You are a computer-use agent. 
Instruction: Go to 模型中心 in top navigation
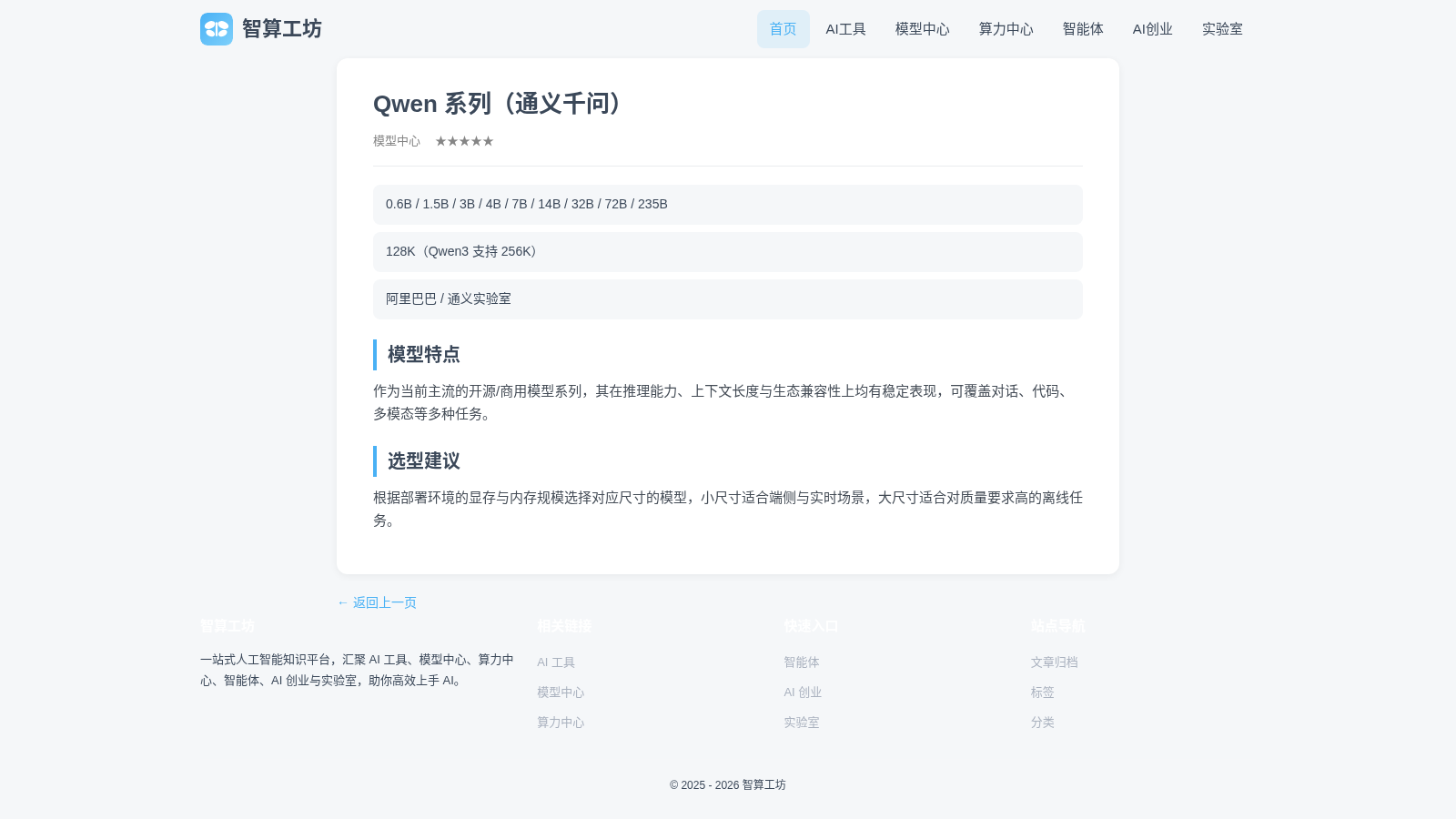[922, 29]
